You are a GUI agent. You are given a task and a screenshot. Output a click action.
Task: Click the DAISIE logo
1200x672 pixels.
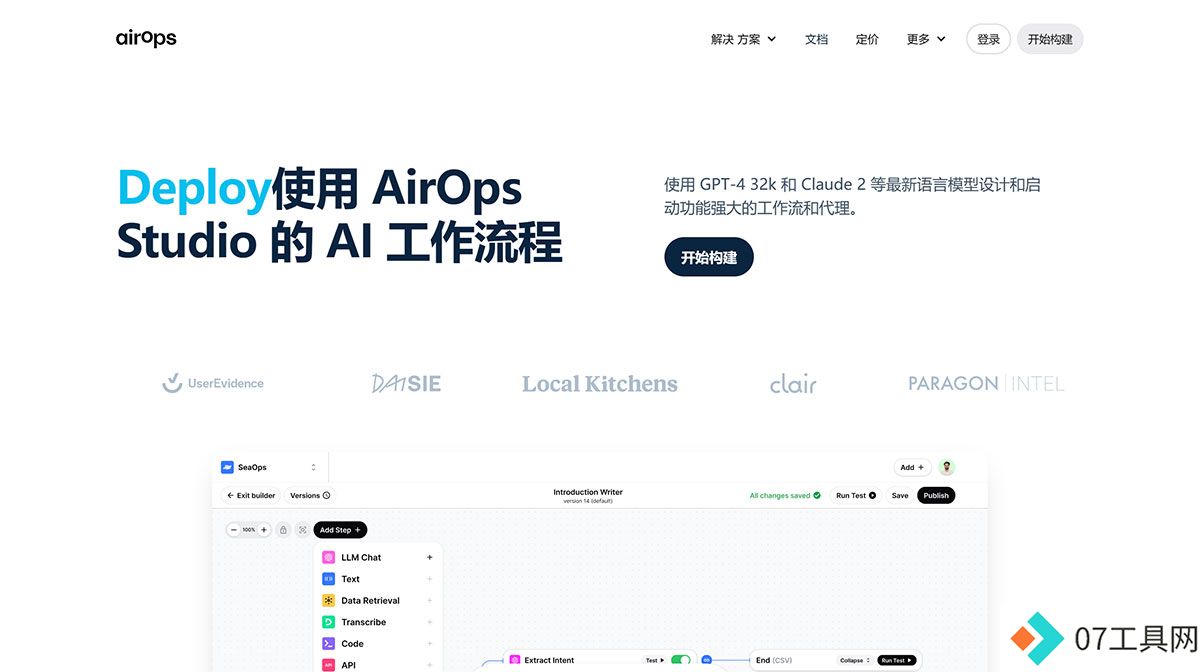tap(406, 383)
